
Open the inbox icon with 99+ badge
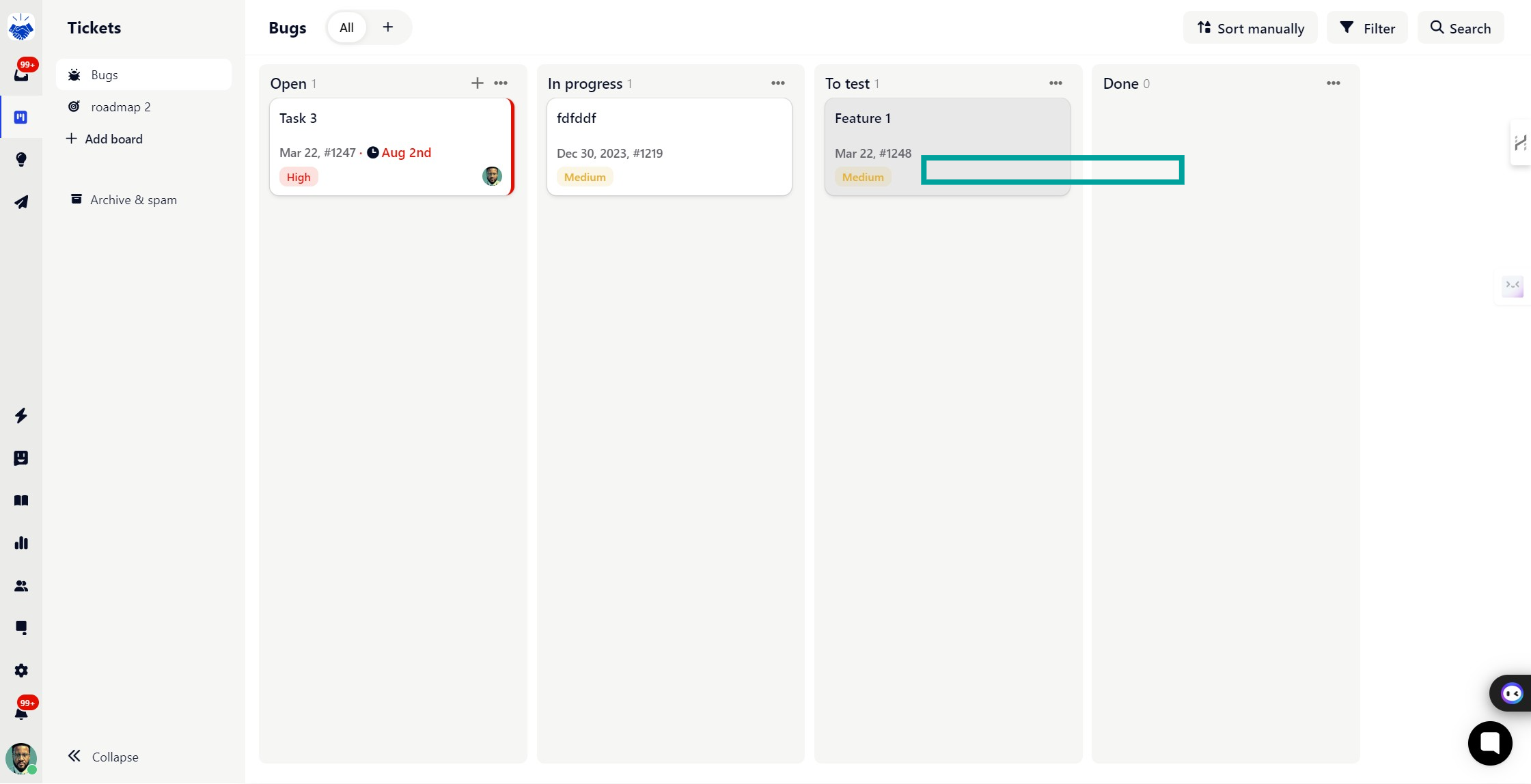[x=21, y=72]
